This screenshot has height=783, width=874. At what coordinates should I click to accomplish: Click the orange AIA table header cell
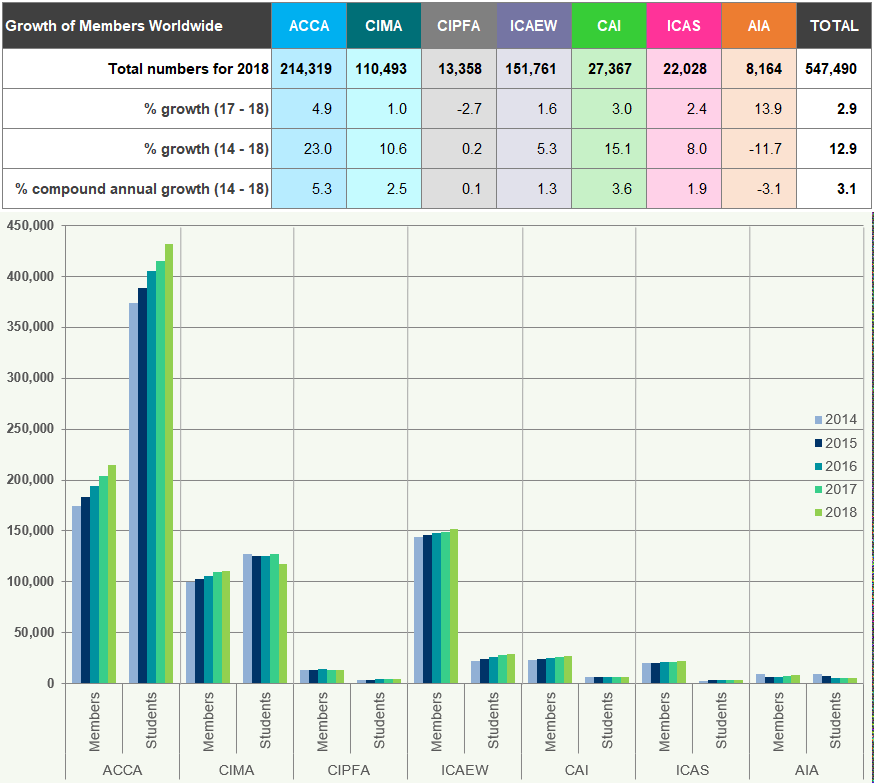(759, 26)
